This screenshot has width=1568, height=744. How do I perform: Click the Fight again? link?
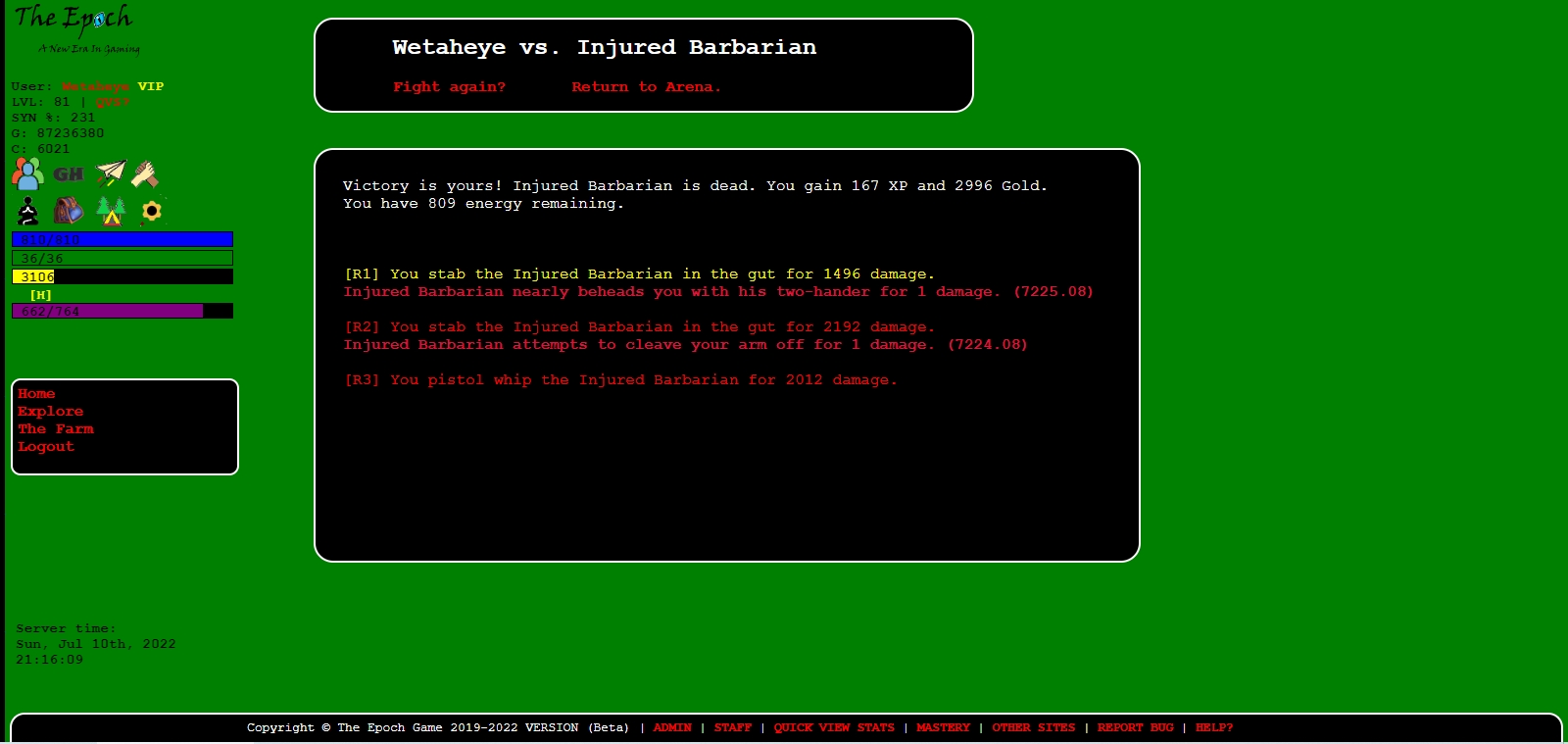(x=449, y=87)
